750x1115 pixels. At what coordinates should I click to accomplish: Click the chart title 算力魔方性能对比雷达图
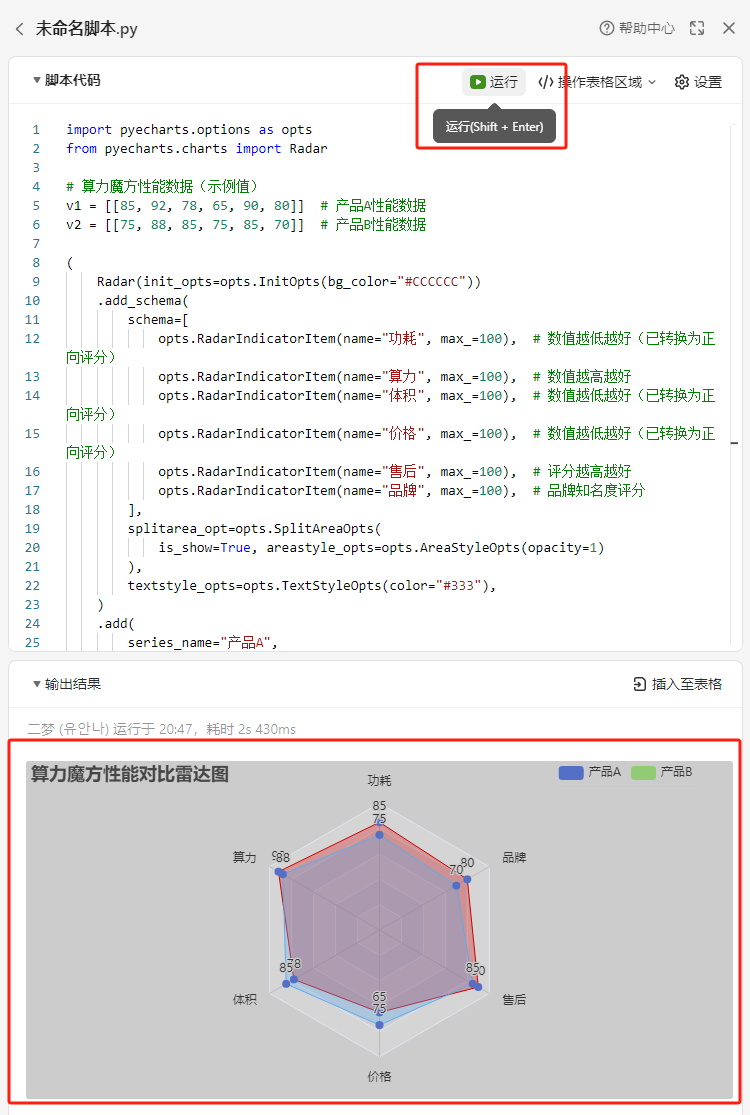coord(130,774)
